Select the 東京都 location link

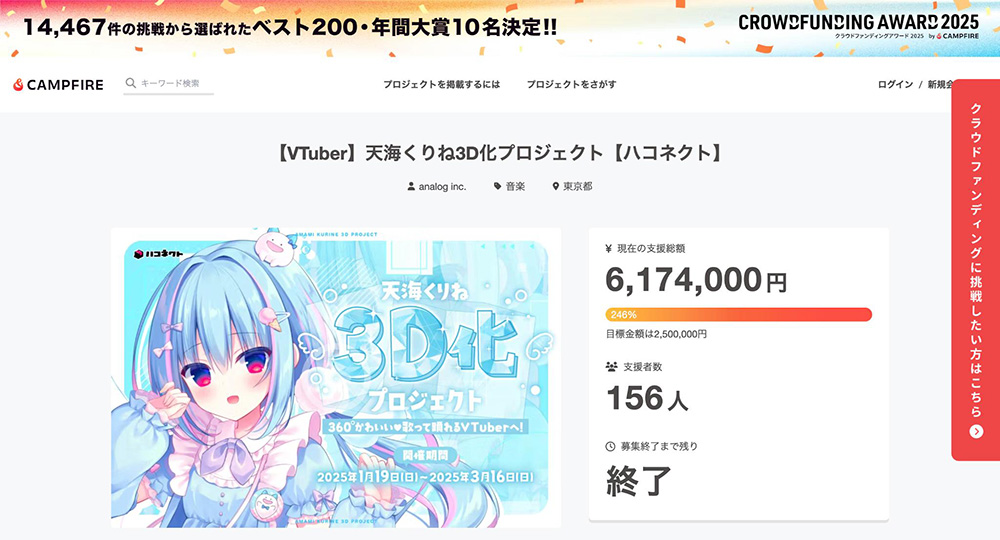point(577,186)
